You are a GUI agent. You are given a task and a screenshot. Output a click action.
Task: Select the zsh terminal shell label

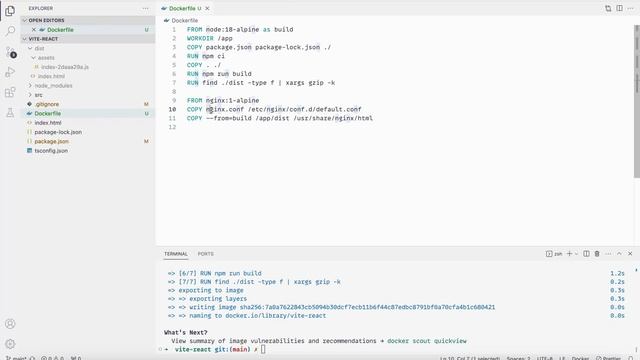554,253
